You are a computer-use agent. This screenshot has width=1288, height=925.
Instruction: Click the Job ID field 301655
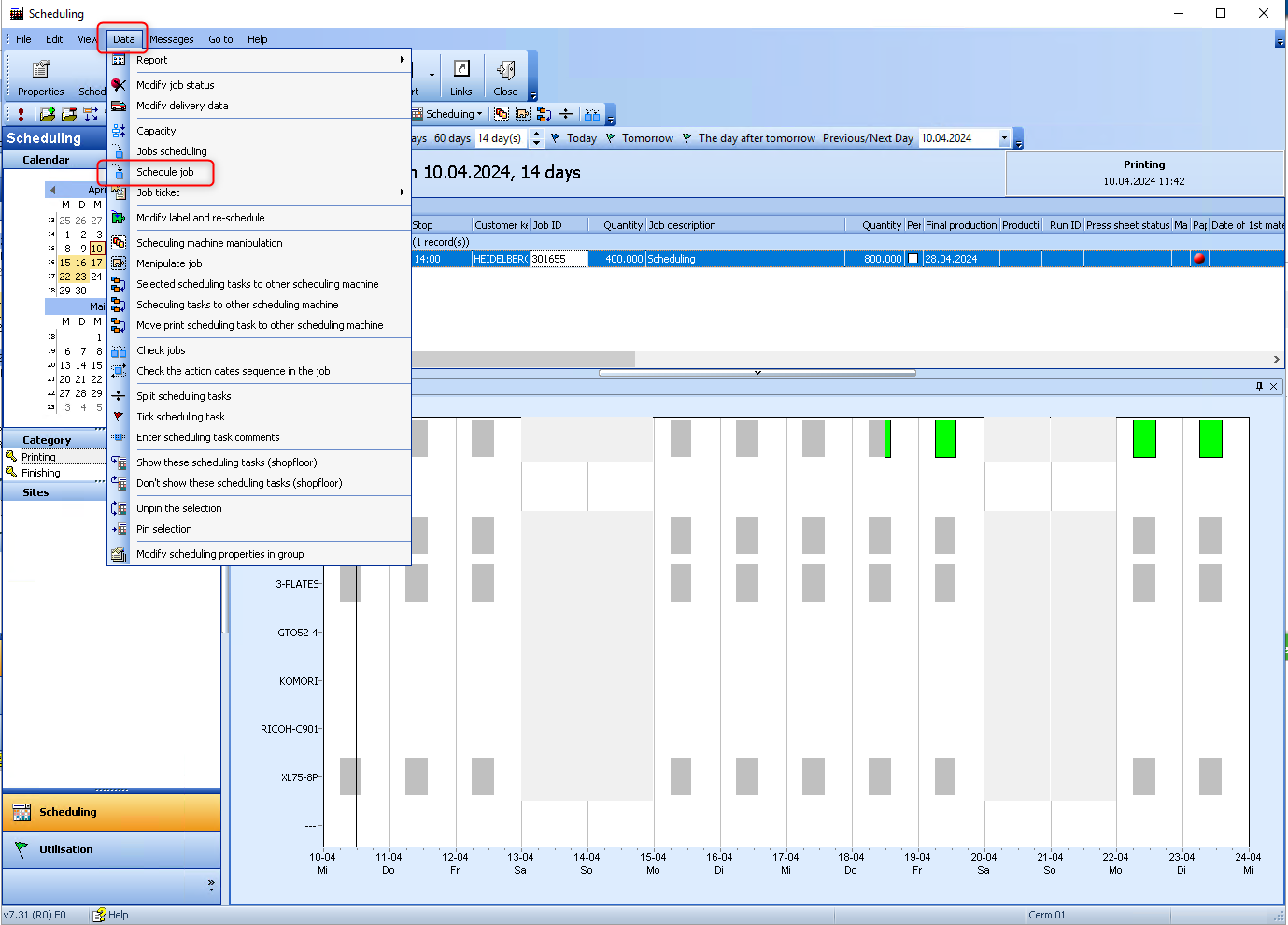559,259
